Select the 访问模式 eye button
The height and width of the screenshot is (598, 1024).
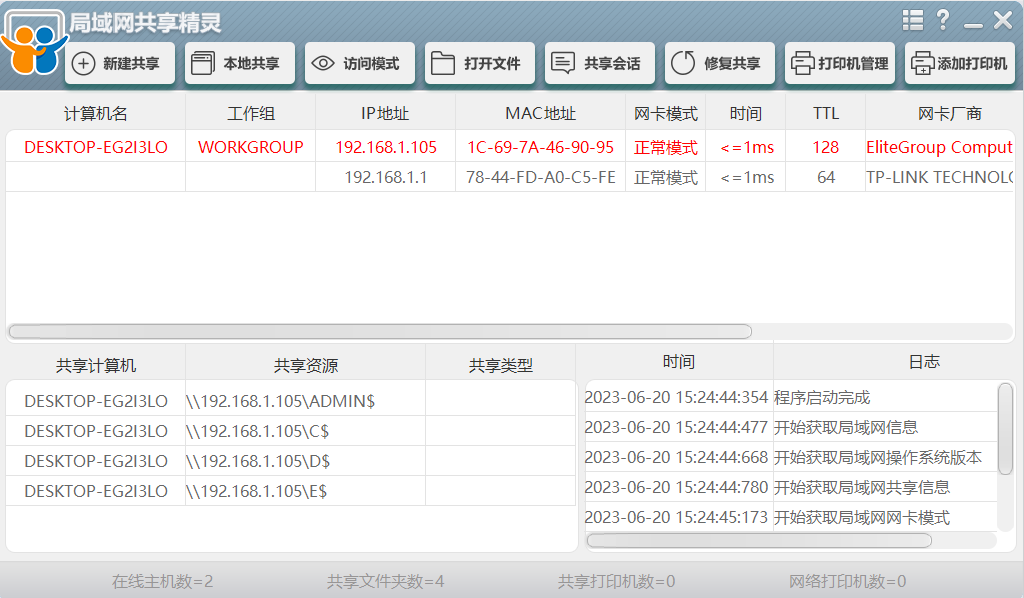click(x=360, y=63)
